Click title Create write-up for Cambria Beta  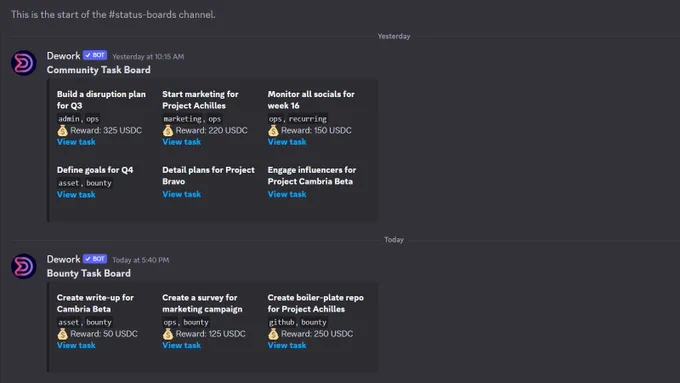pos(95,303)
